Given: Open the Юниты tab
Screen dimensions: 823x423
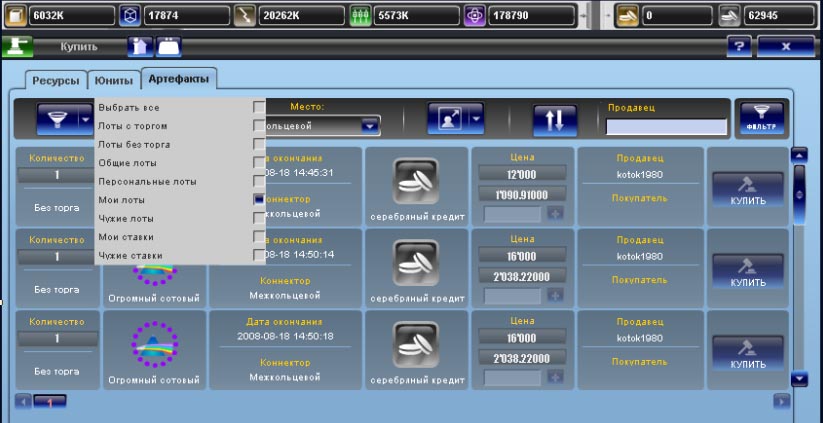Looking at the screenshot, I should pos(112,81).
